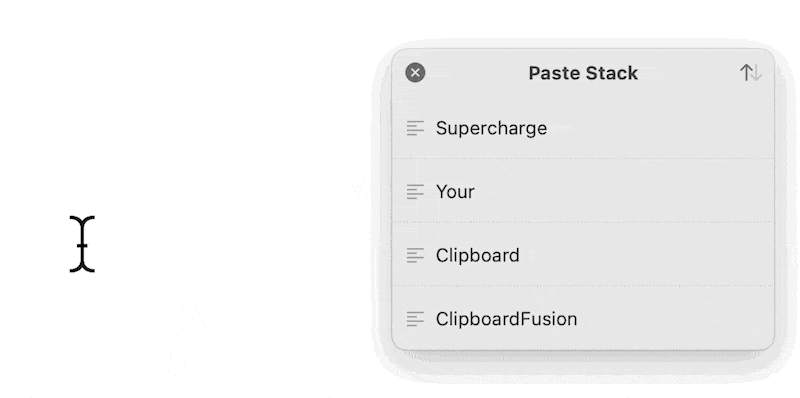800x398 pixels.
Task: Reverse the paste stack order with arrows icon
Action: point(751,73)
